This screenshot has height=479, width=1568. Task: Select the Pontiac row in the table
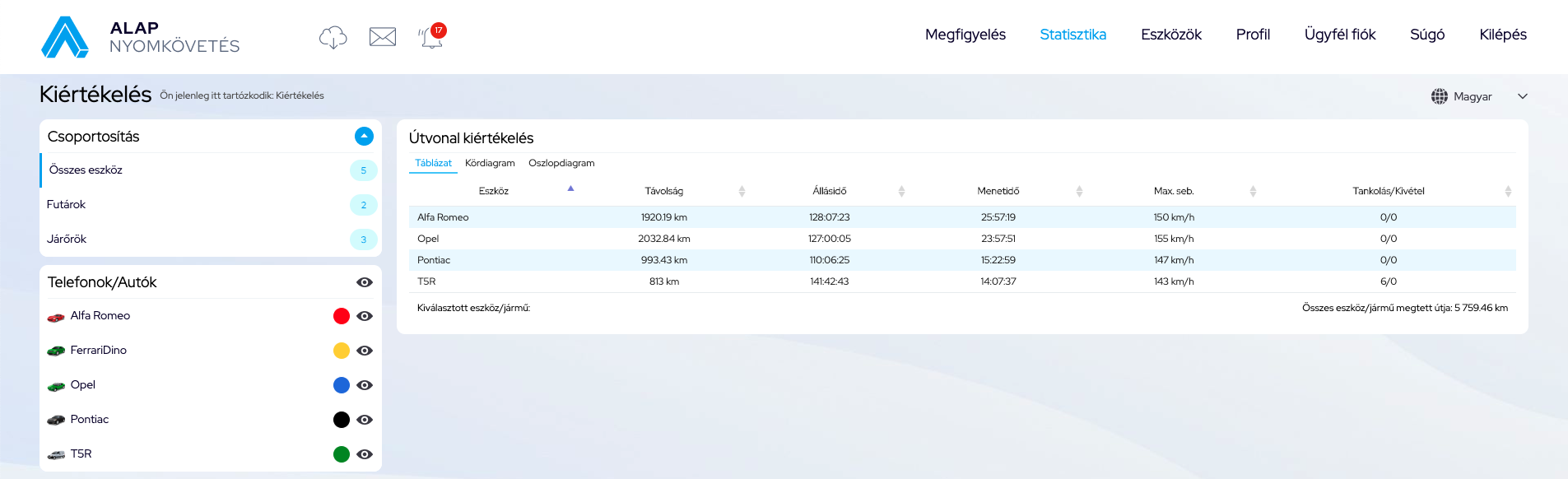[x=434, y=260]
